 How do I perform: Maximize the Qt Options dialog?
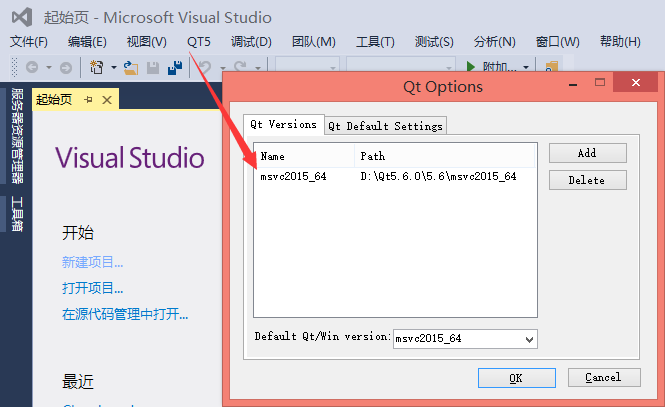[x=600, y=82]
